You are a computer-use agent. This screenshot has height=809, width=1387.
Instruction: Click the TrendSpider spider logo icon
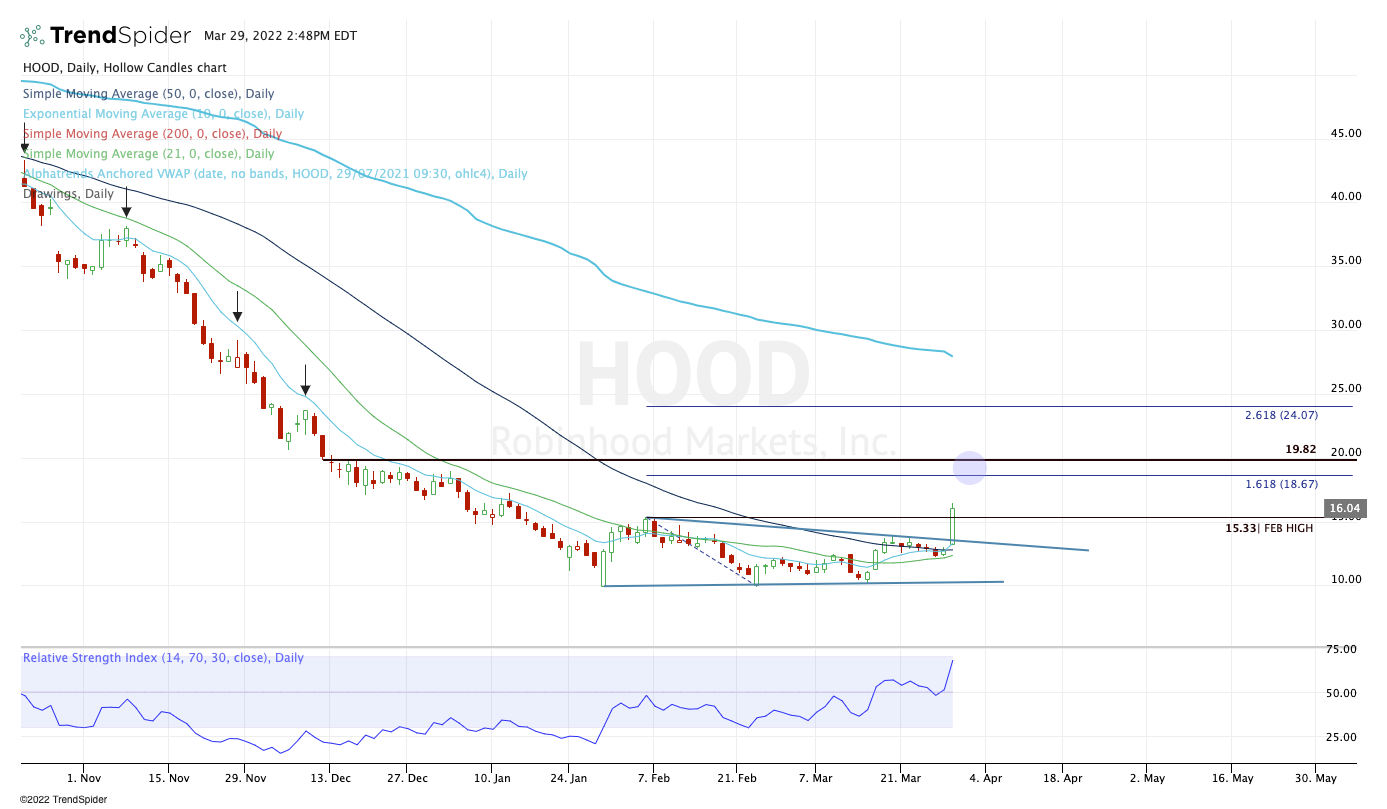point(32,36)
